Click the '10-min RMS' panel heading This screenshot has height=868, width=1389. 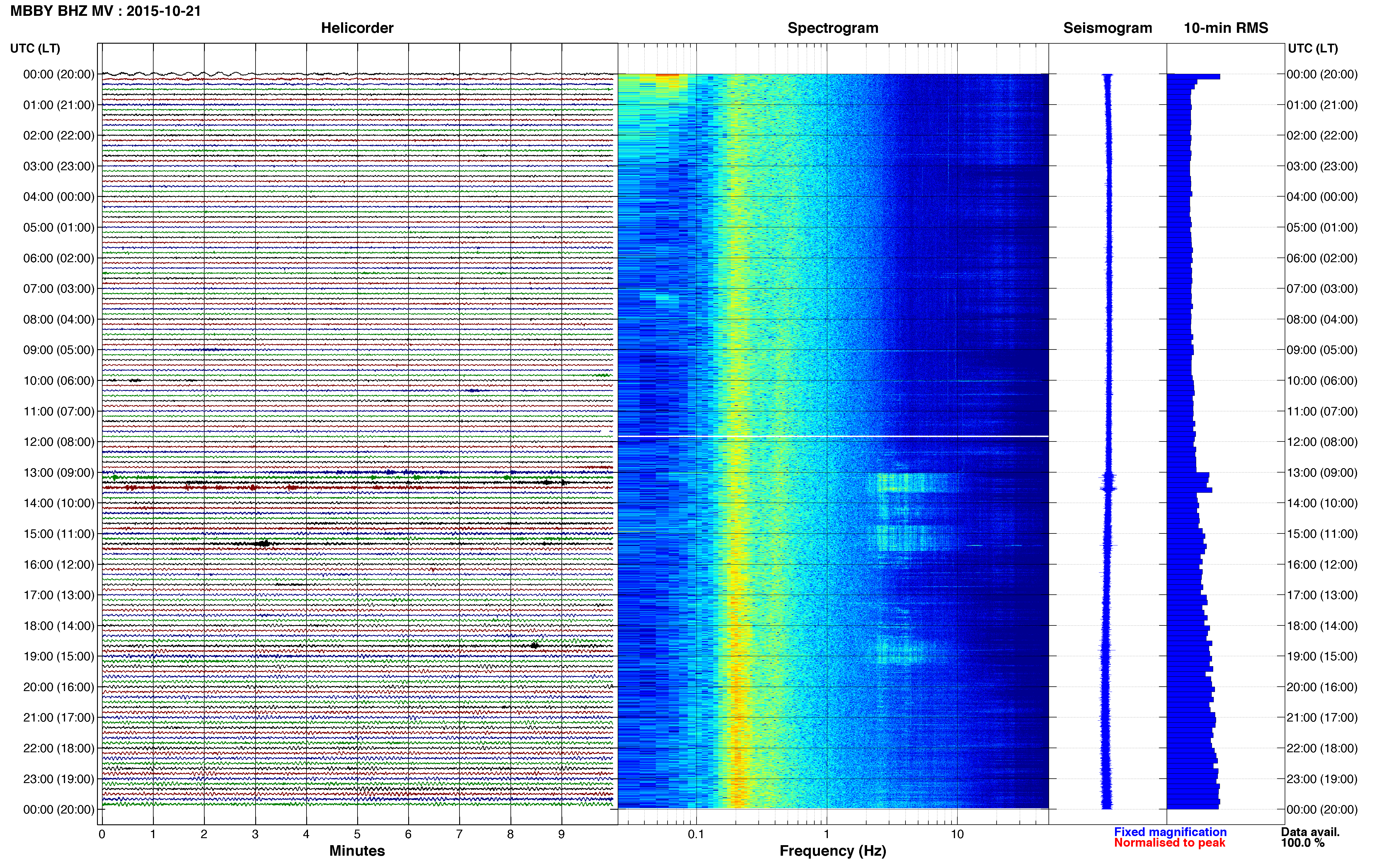[x=1226, y=28]
